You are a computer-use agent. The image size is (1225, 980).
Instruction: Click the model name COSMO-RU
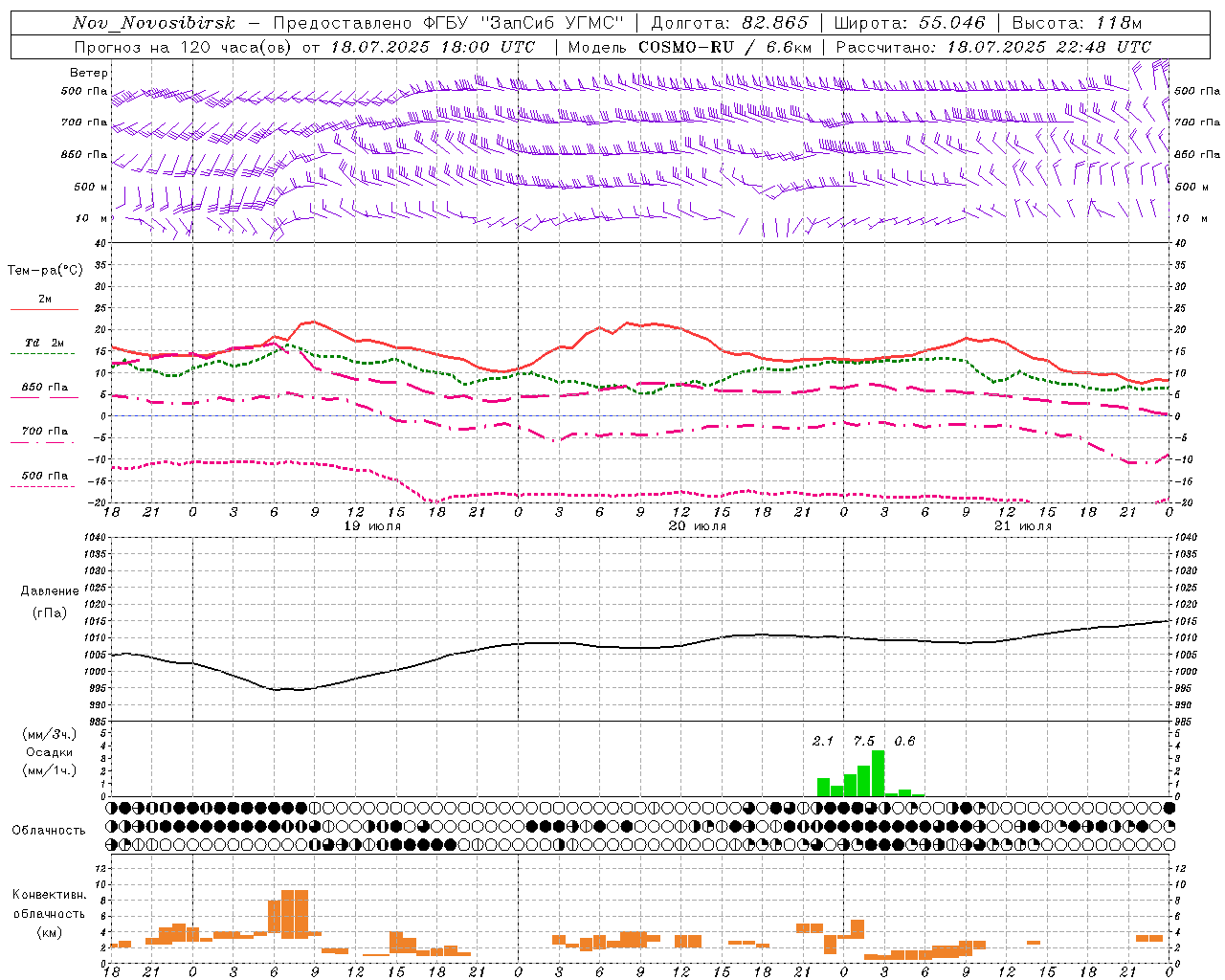coord(686,47)
